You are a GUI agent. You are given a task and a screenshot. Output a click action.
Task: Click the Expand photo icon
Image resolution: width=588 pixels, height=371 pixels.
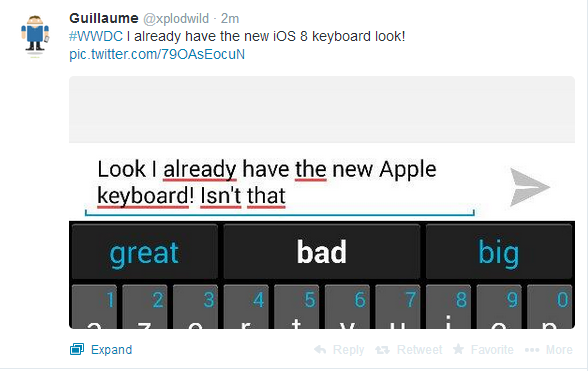(x=77, y=349)
